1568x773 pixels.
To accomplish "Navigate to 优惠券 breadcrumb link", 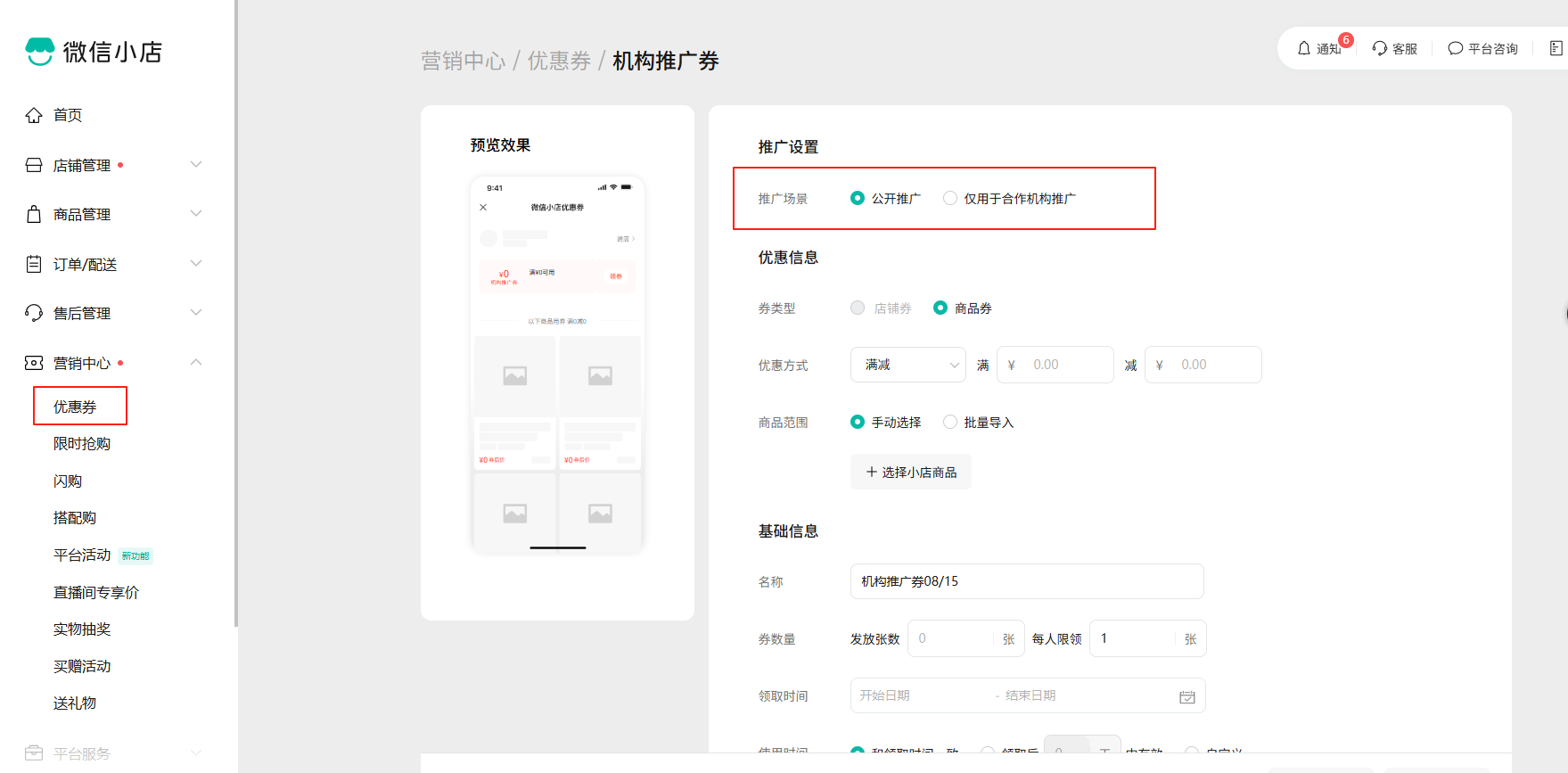I will coord(559,62).
